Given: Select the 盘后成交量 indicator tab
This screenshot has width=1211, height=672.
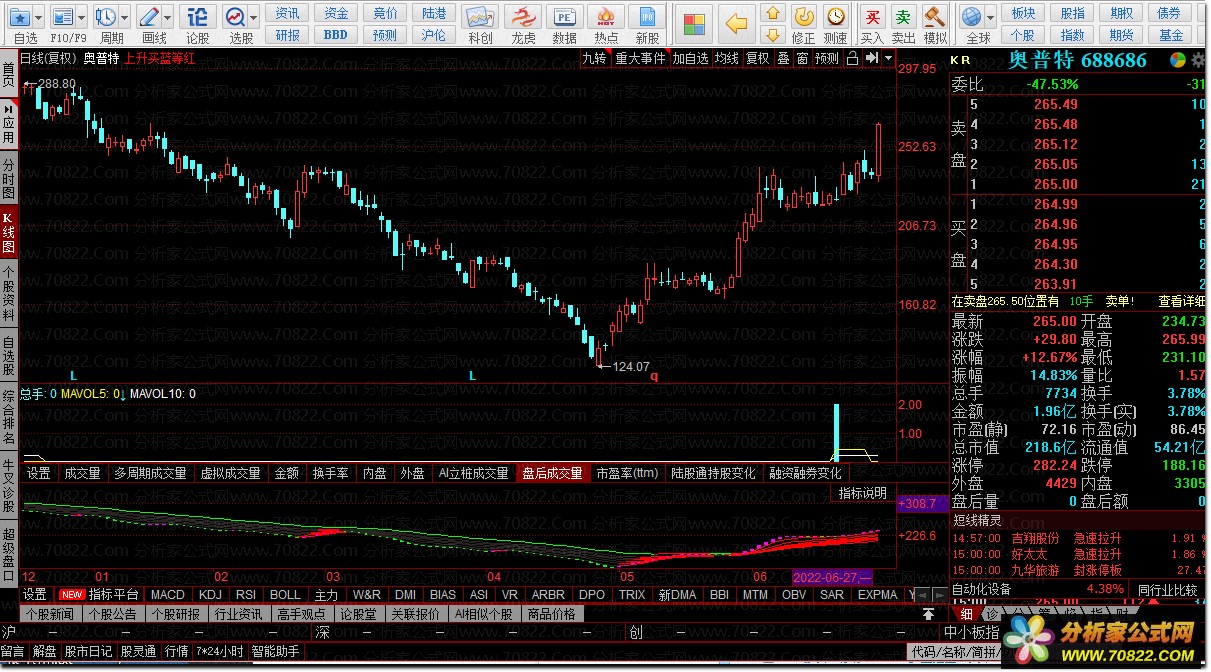Looking at the screenshot, I should point(552,473).
